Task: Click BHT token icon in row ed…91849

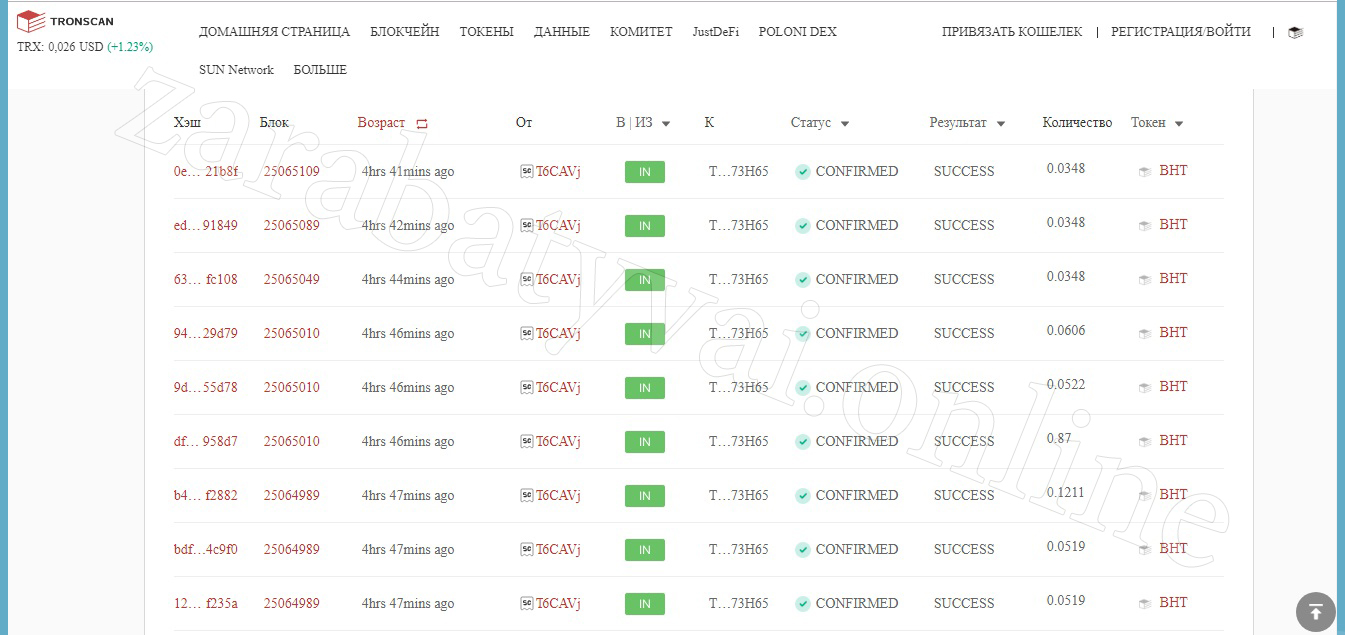Action: [x=1145, y=225]
